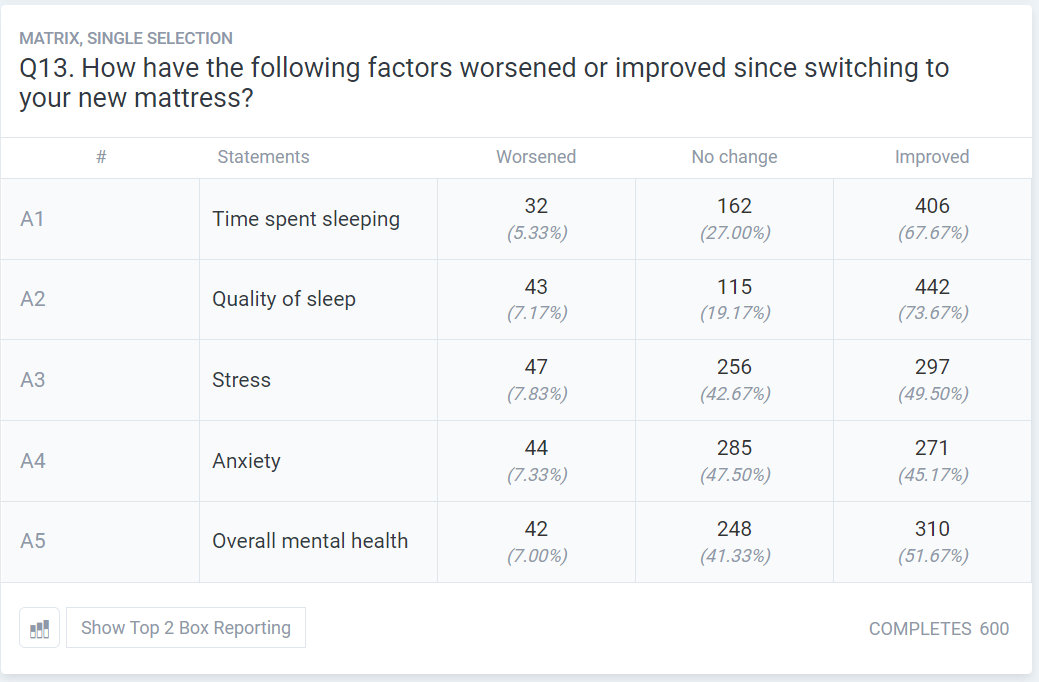Click the 442 Improved value for sleep quality
The image size is (1039, 682).
[x=932, y=287]
